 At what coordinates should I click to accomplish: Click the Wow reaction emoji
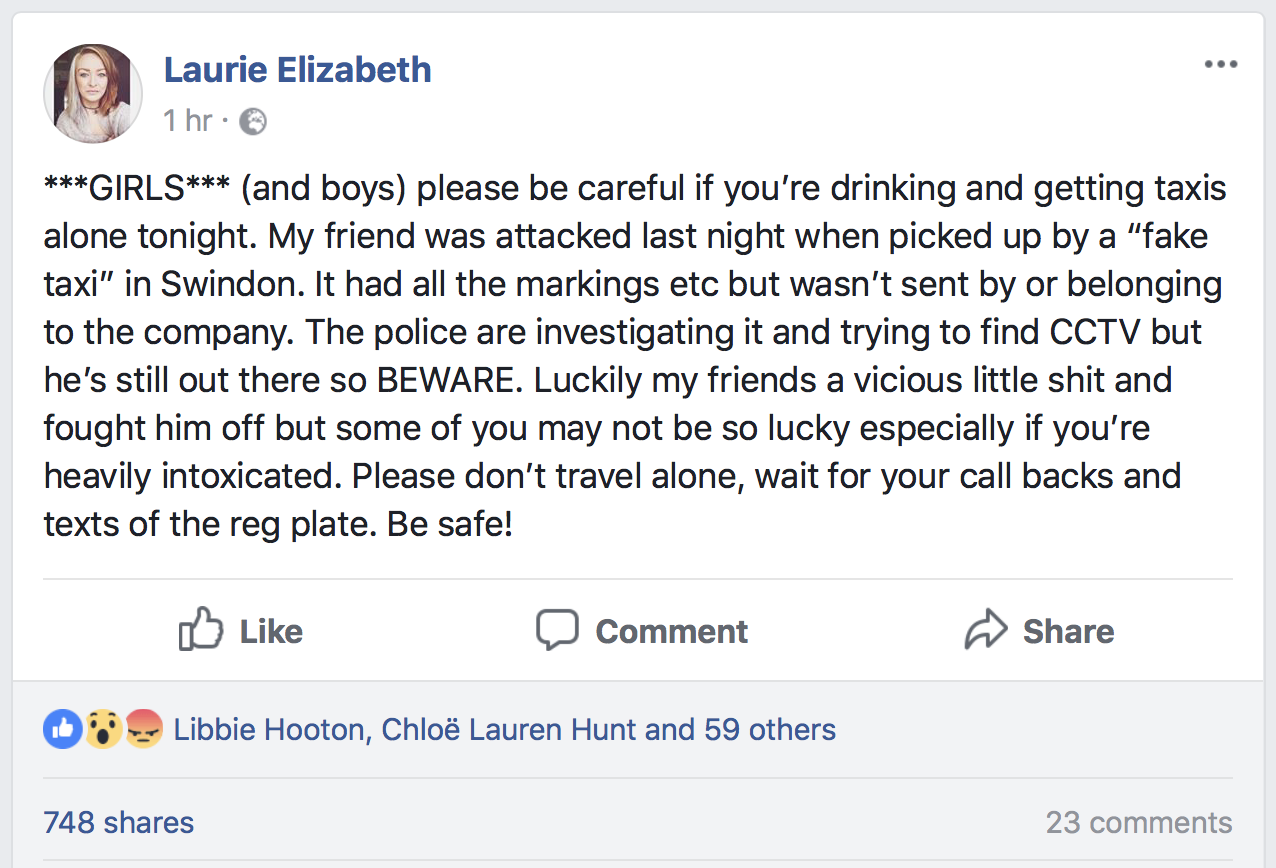(101, 730)
